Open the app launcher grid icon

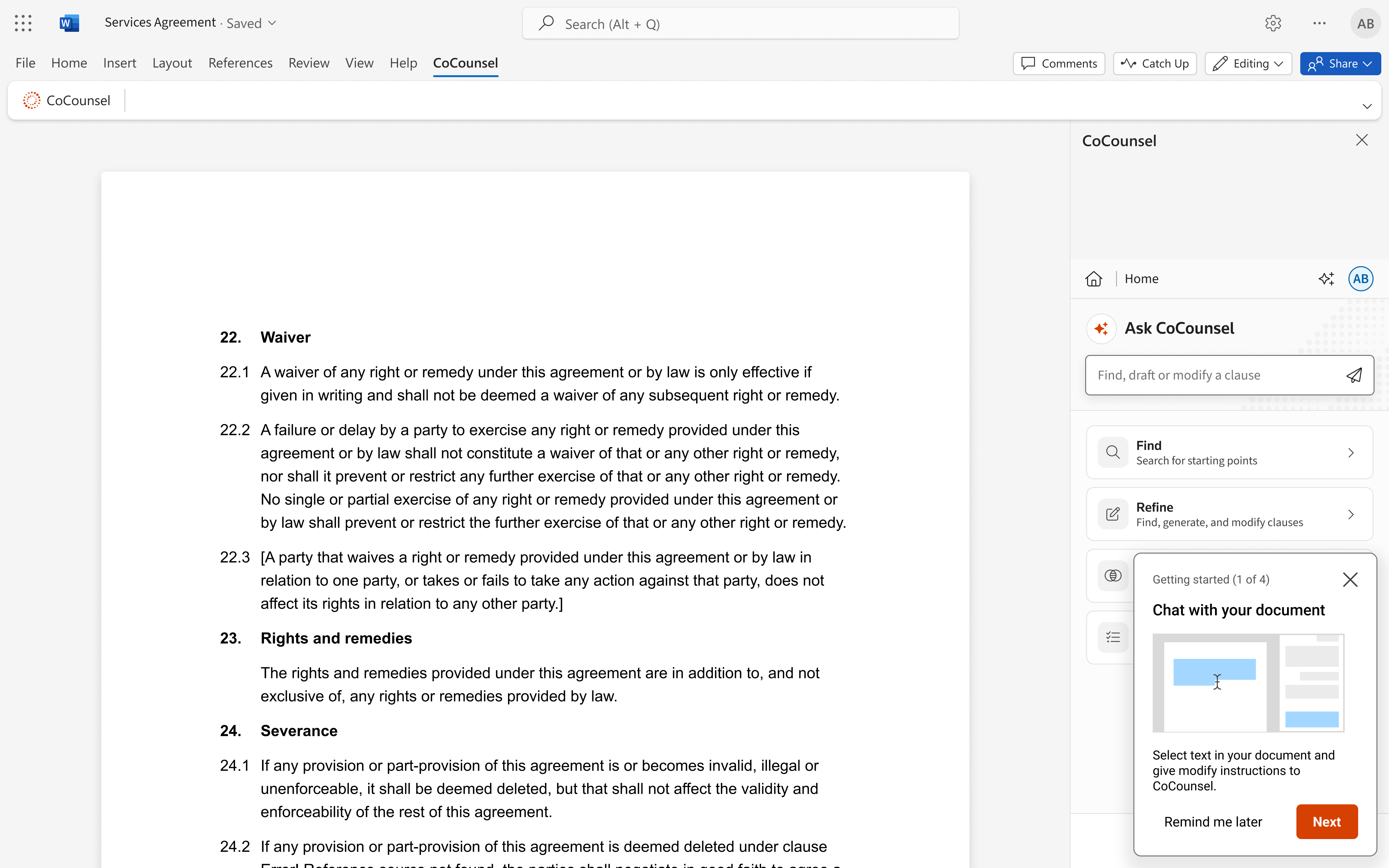coord(23,23)
